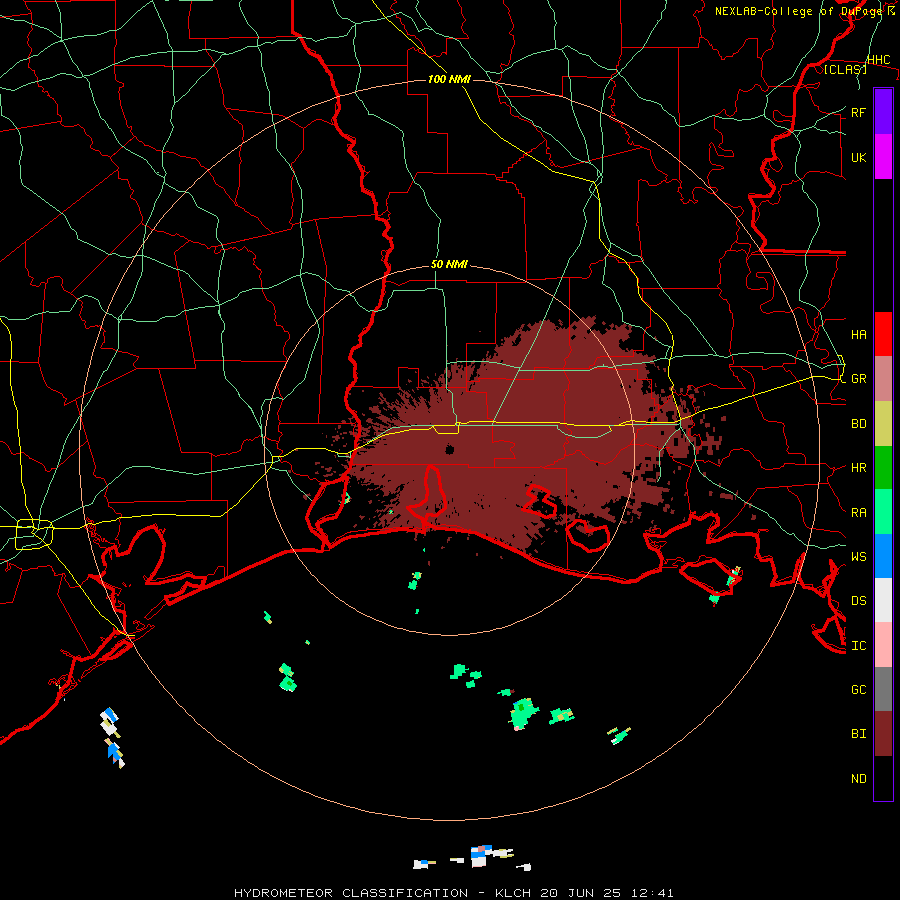Click the 'IC' legend label
Image resolution: width=900 pixels, height=900 pixels.
(x=858, y=646)
